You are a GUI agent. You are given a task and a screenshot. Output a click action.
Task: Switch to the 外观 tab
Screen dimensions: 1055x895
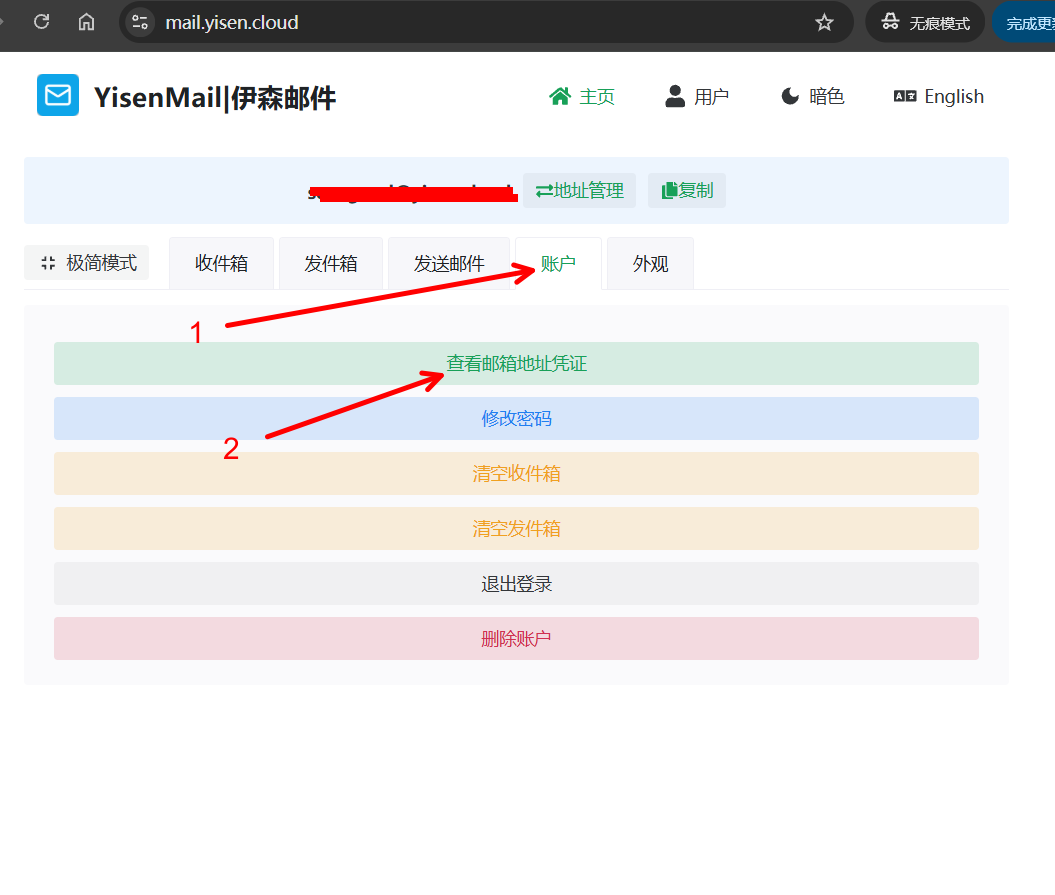pos(650,262)
